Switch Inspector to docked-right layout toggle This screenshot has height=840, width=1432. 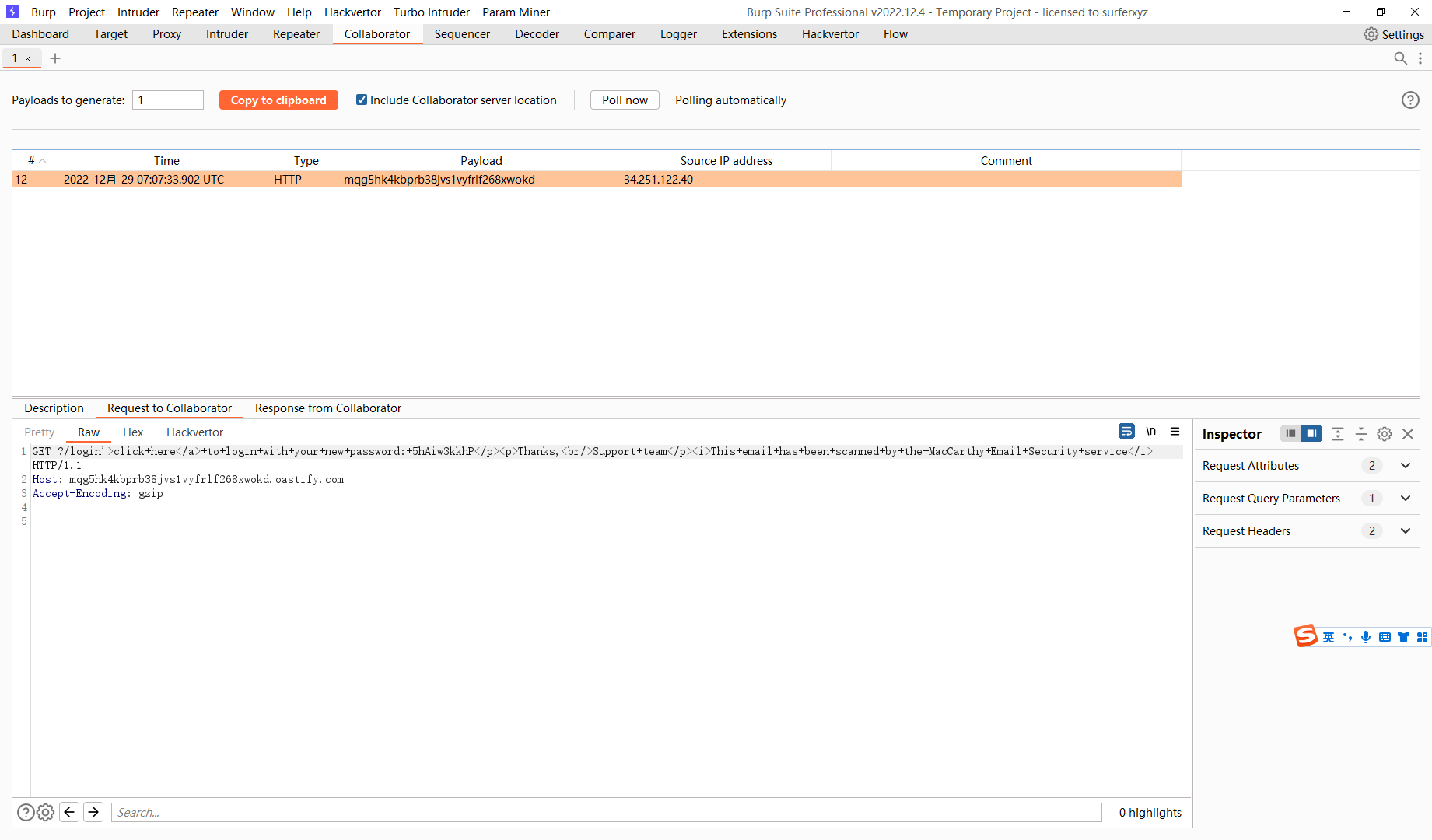pos(1312,434)
